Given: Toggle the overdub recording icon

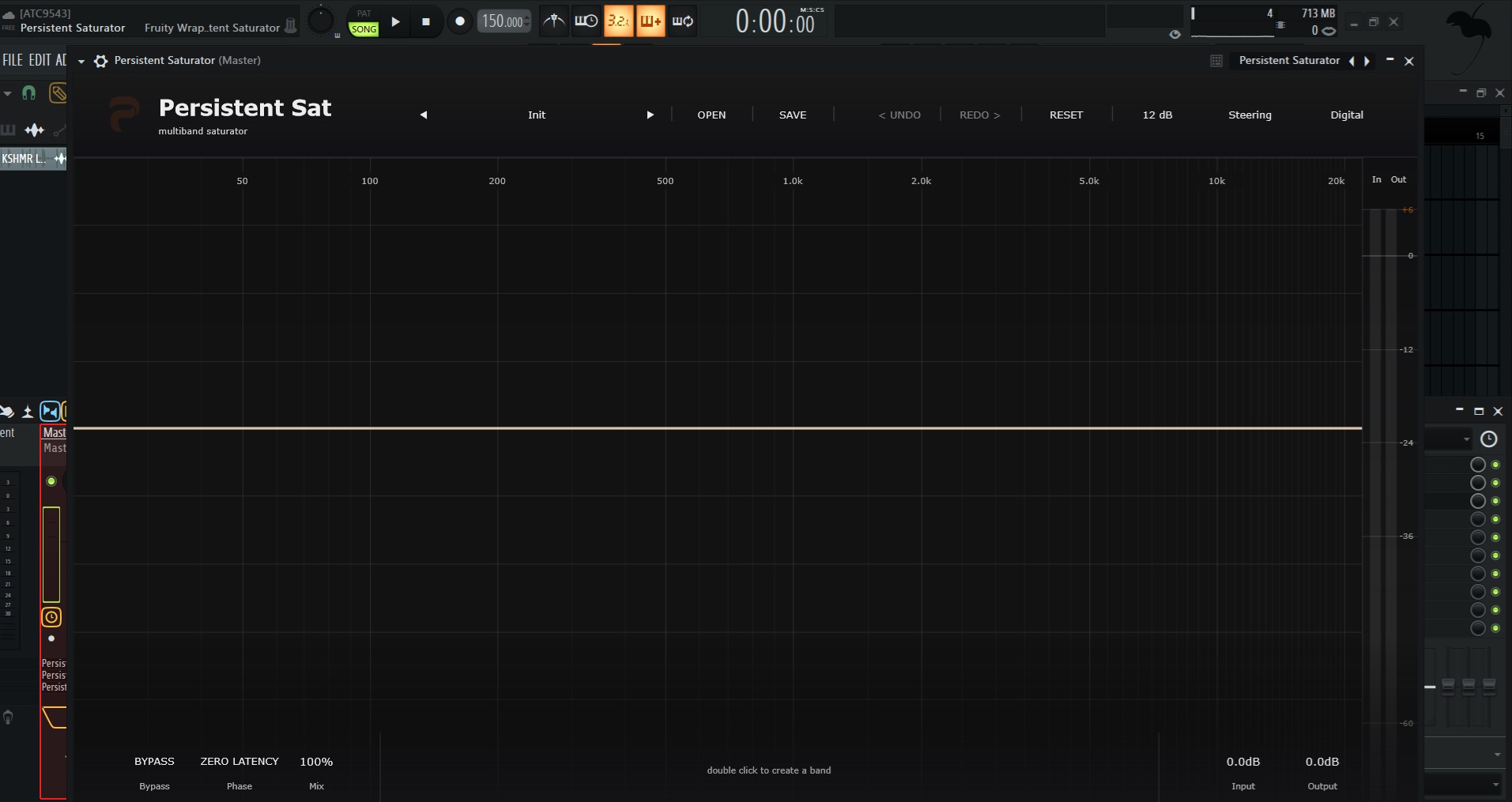Looking at the screenshot, I should [650, 21].
